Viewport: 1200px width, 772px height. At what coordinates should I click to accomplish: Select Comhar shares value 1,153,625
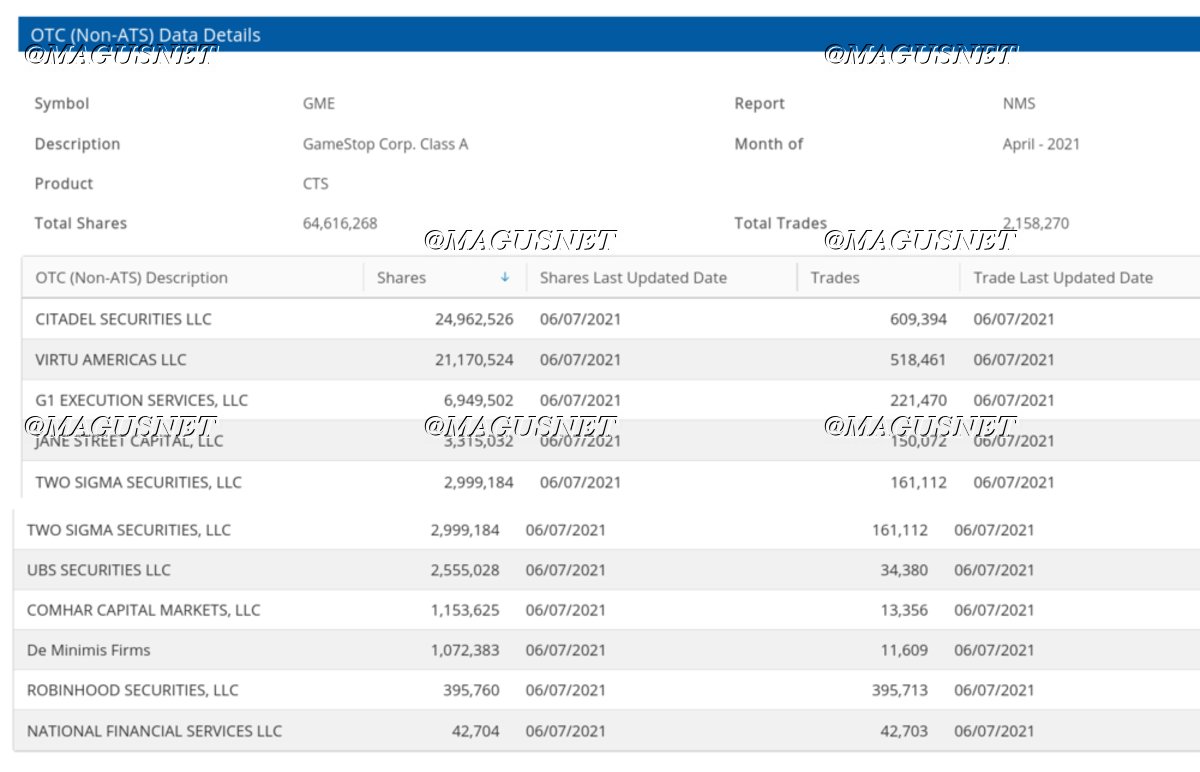click(465, 610)
